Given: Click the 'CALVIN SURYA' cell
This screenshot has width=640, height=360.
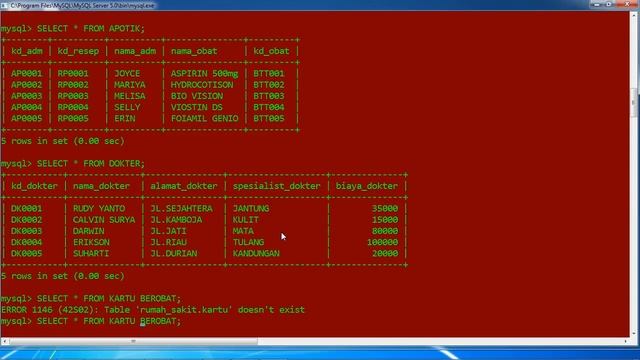Looking at the screenshot, I should click(x=104, y=220).
